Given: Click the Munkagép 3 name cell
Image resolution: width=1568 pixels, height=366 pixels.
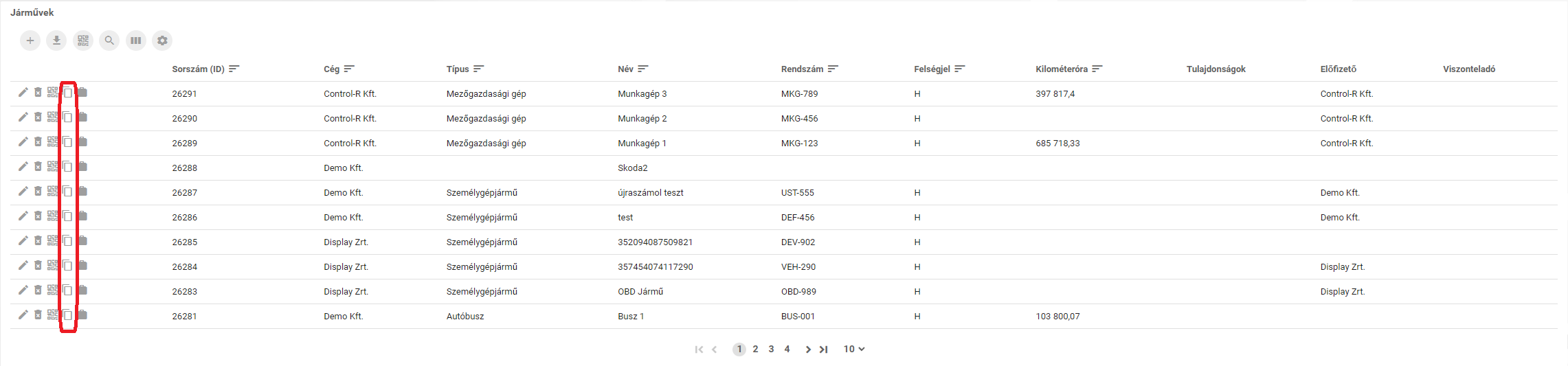Looking at the screenshot, I should pos(642,94).
